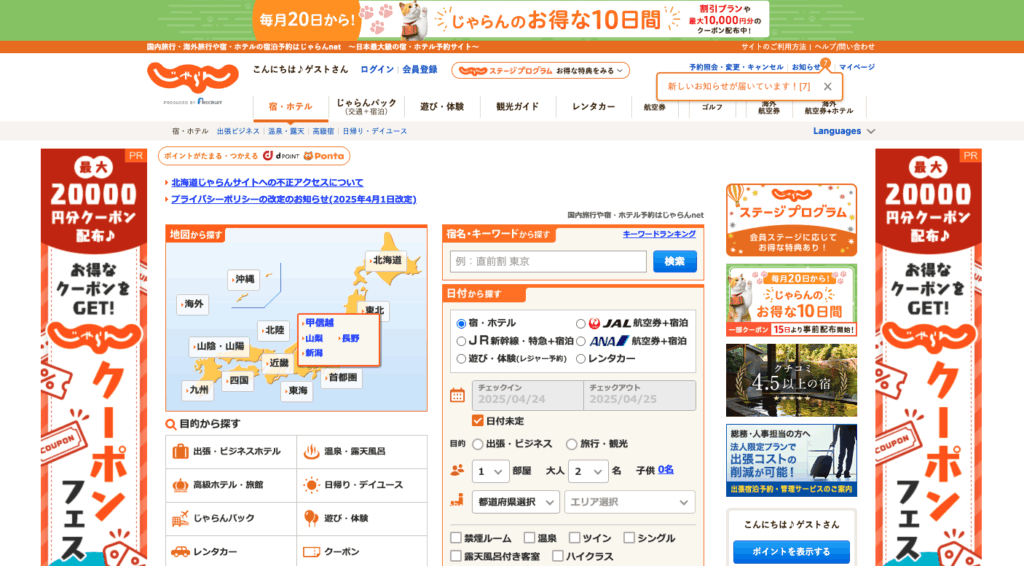Select the ANA 航空券+宿泊 radio option

(580, 341)
